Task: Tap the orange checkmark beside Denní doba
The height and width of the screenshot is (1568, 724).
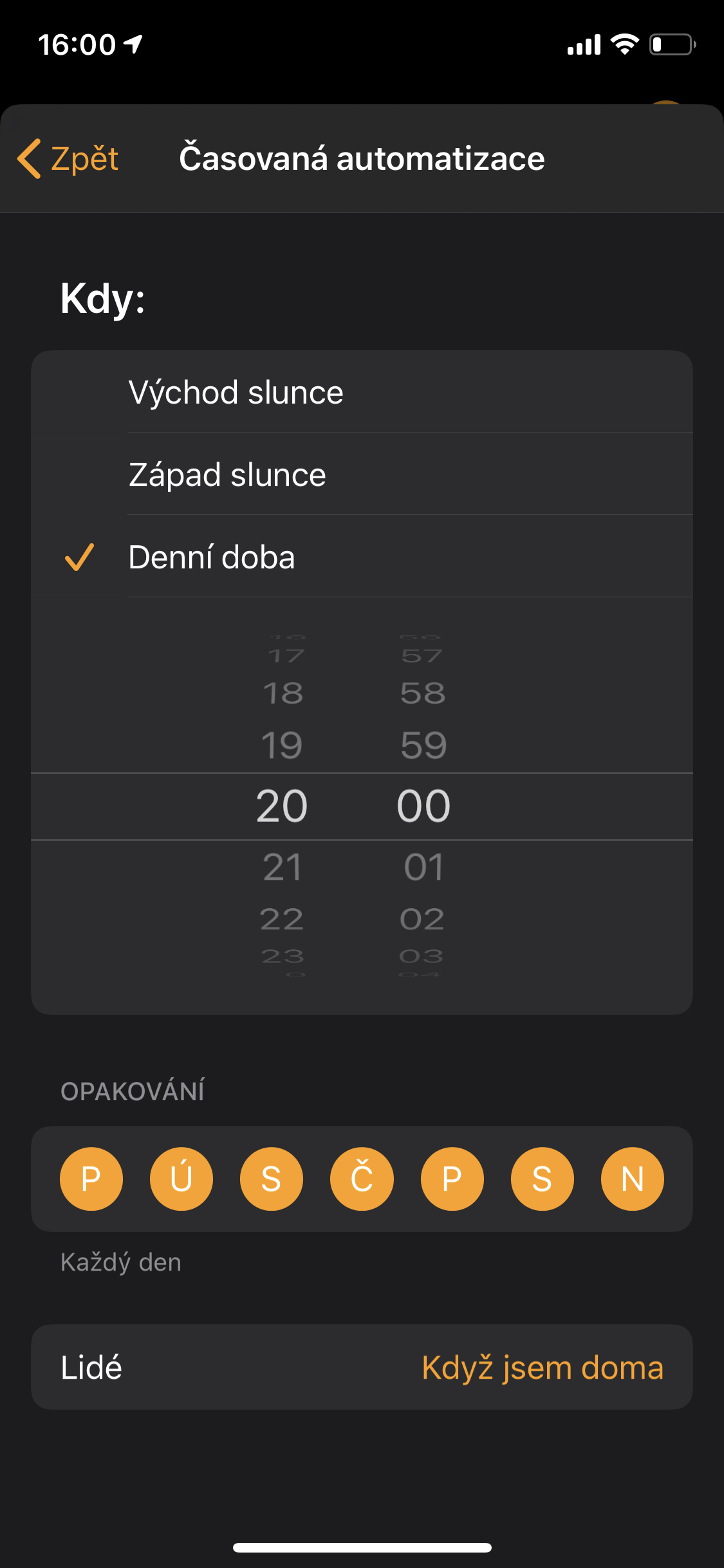Action: pyautogui.click(x=80, y=557)
